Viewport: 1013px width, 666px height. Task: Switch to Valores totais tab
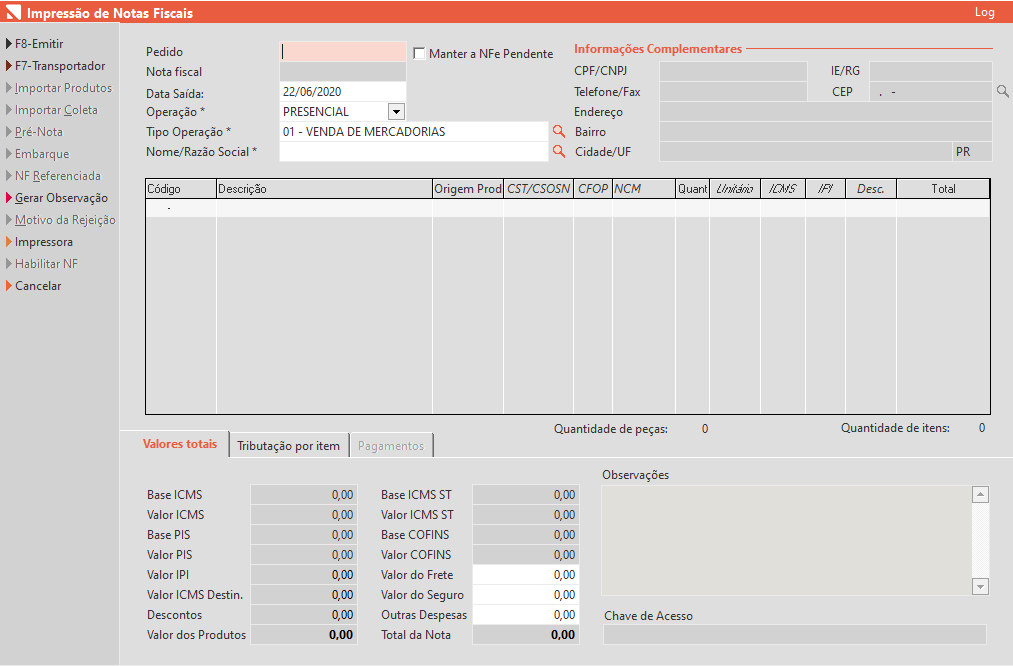pos(180,444)
